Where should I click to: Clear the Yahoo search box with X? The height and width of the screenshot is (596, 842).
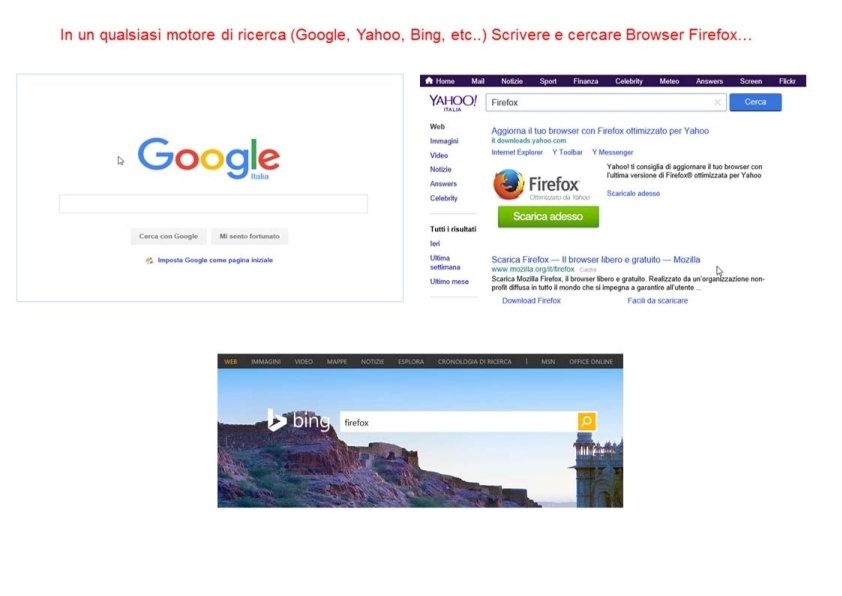click(717, 103)
